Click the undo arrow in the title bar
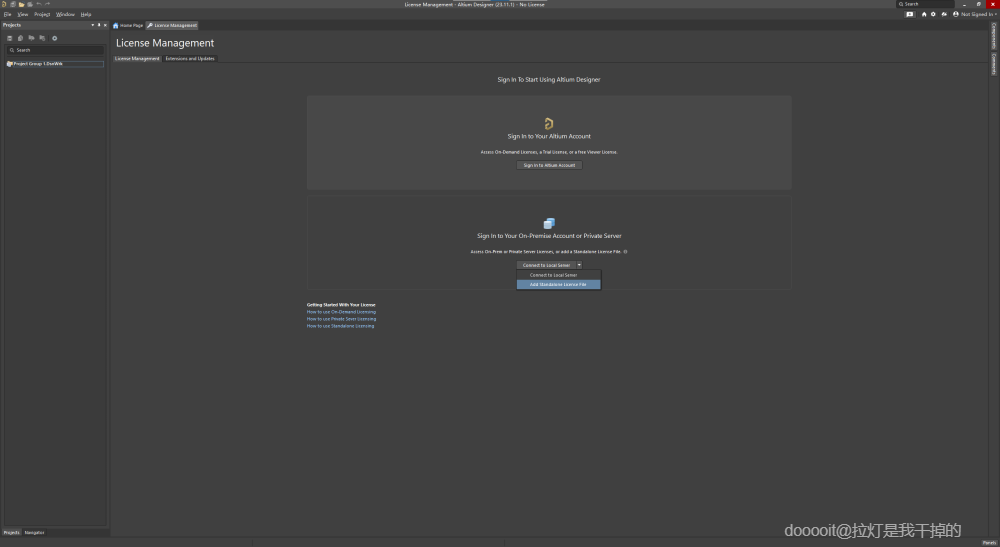This screenshot has height=547, width=1000. pos(39,4)
